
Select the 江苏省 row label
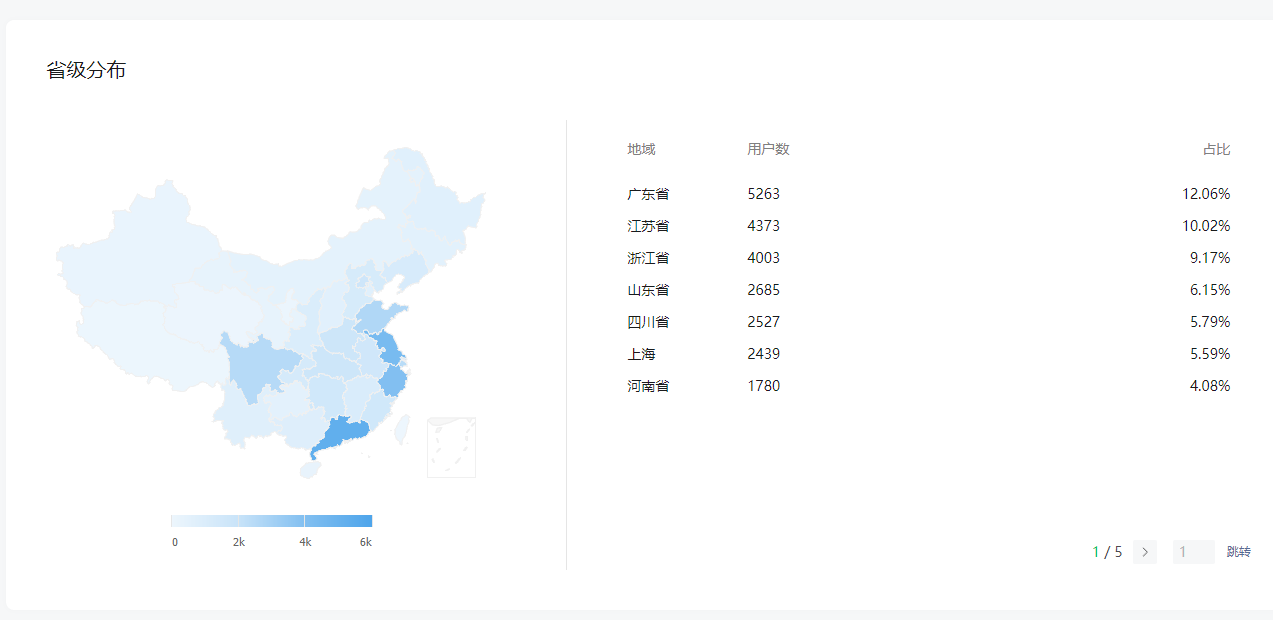coord(648,226)
